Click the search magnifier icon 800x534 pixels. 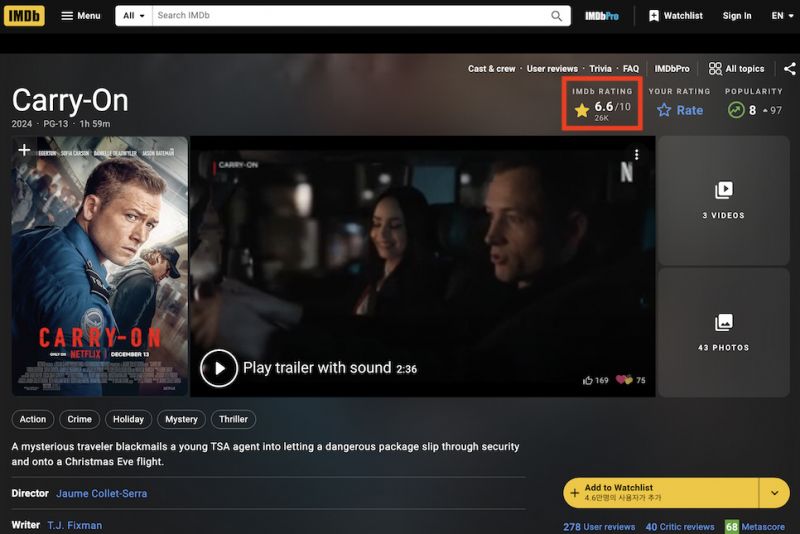point(557,16)
